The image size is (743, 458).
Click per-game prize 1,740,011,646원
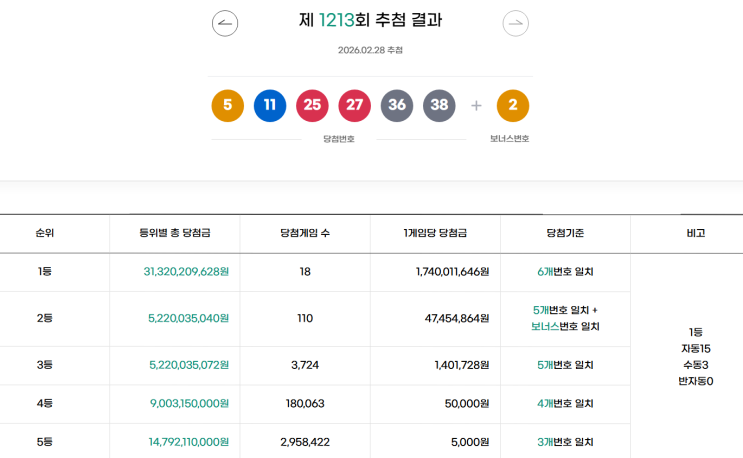point(453,271)
